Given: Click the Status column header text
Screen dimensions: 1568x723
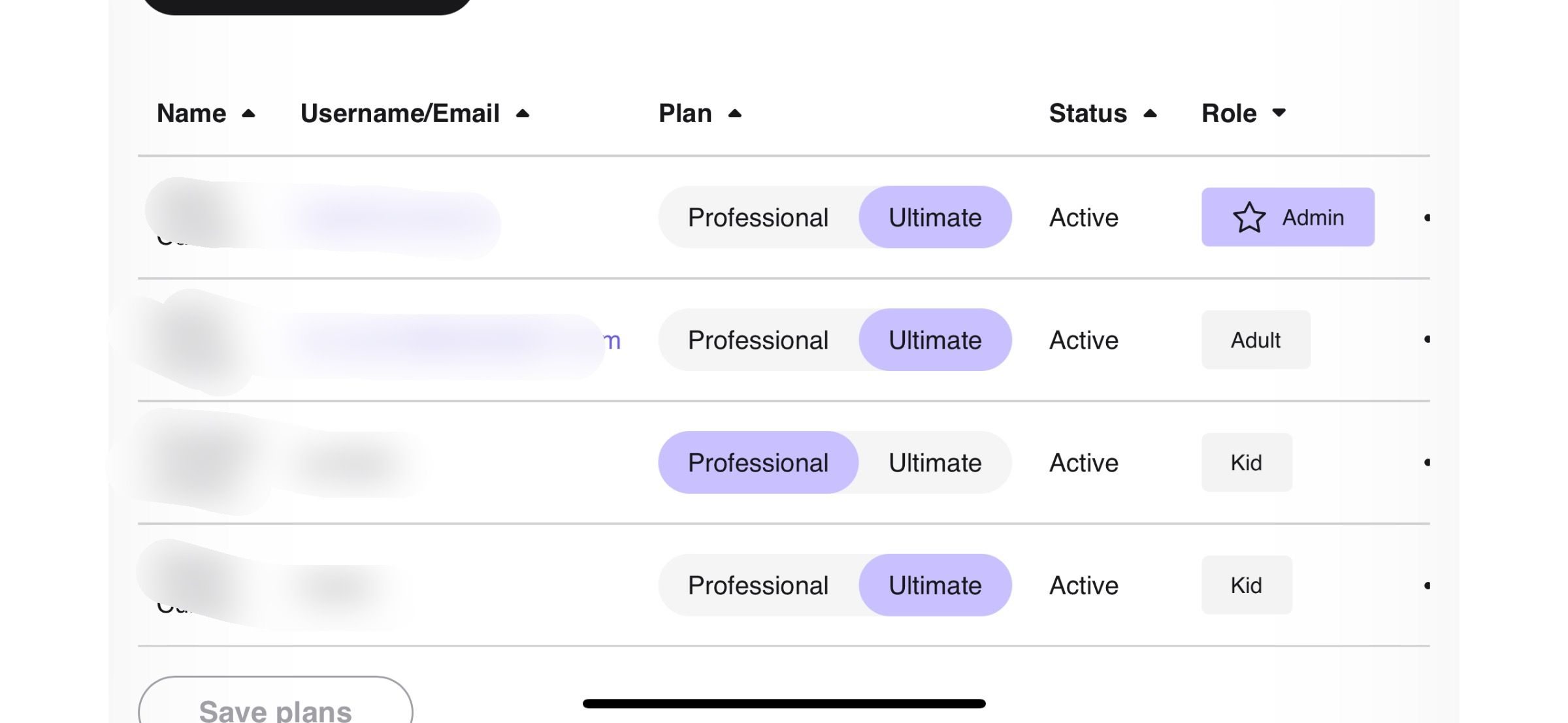Looking at the screenshot, I should click(1088, 114).
